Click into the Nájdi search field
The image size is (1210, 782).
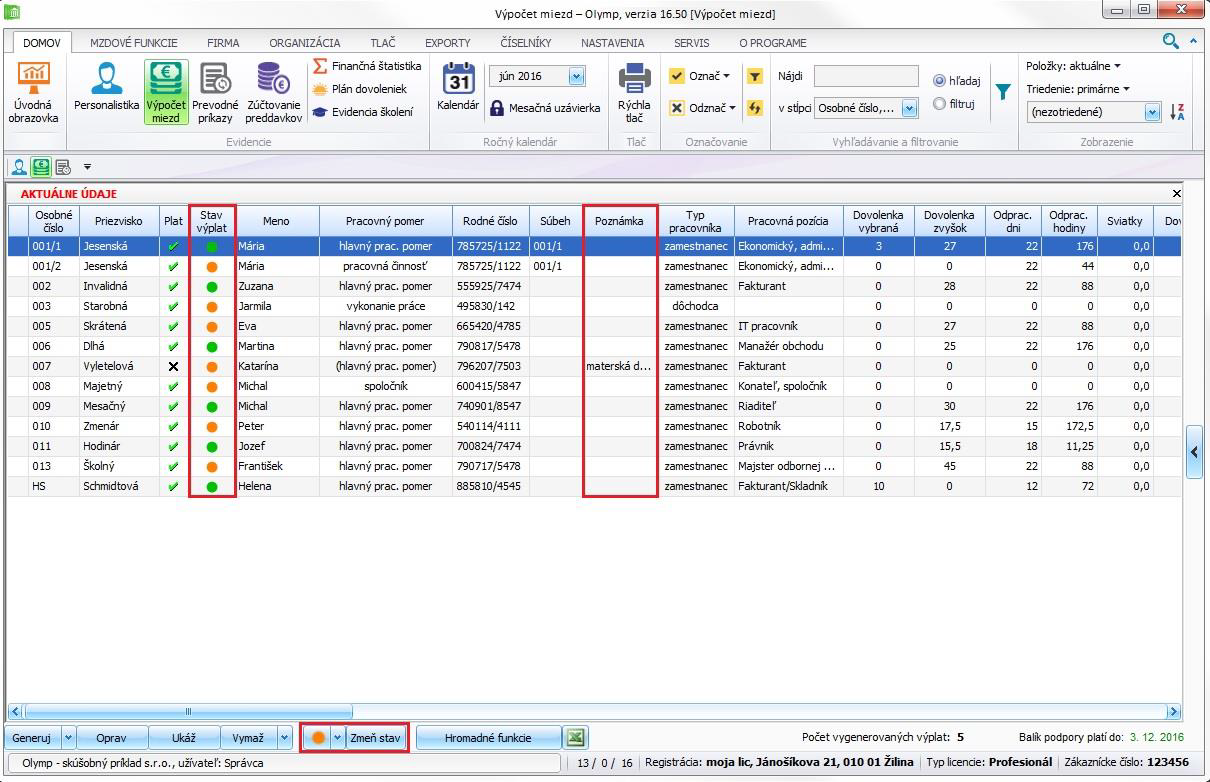coord(866,76)
